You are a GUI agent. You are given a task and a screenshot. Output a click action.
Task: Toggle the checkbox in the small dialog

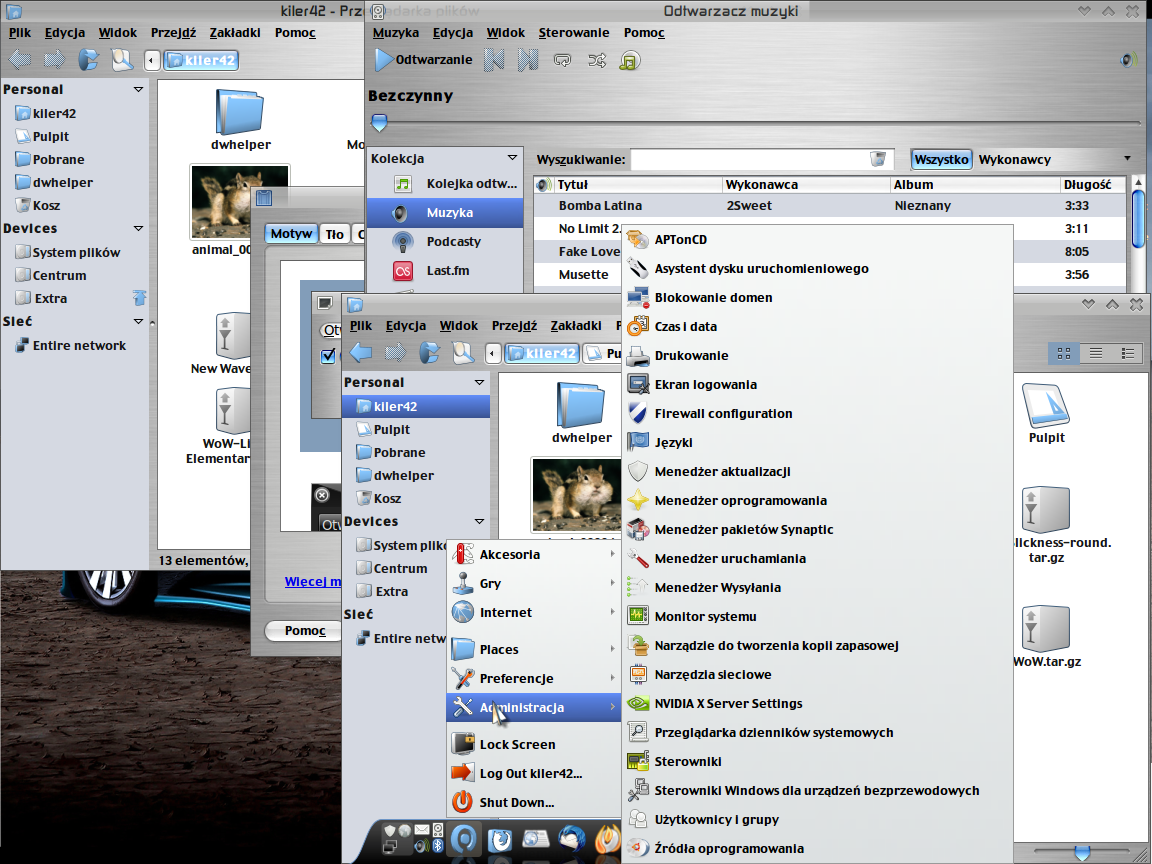point(328,356)
